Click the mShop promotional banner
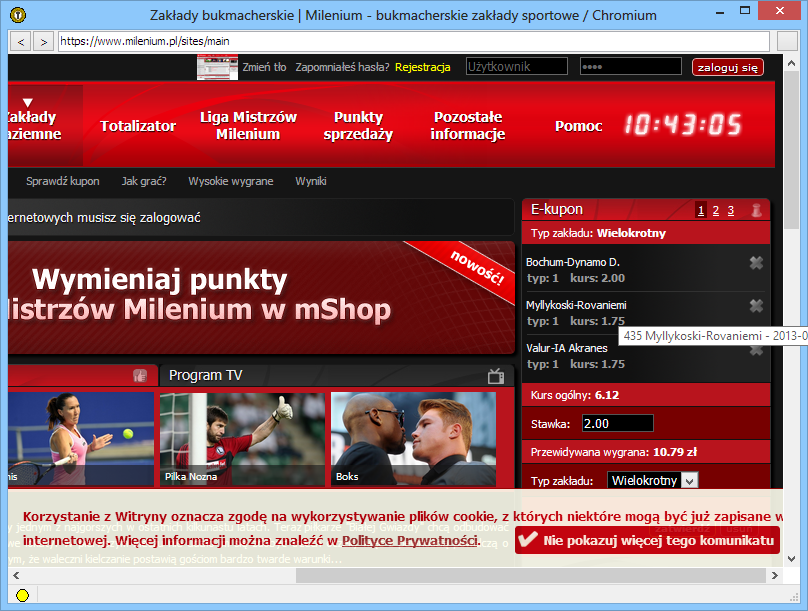Image resolution: width=808 pixels, height=611 pixels. pyautogui.click(x=261, y=297)
